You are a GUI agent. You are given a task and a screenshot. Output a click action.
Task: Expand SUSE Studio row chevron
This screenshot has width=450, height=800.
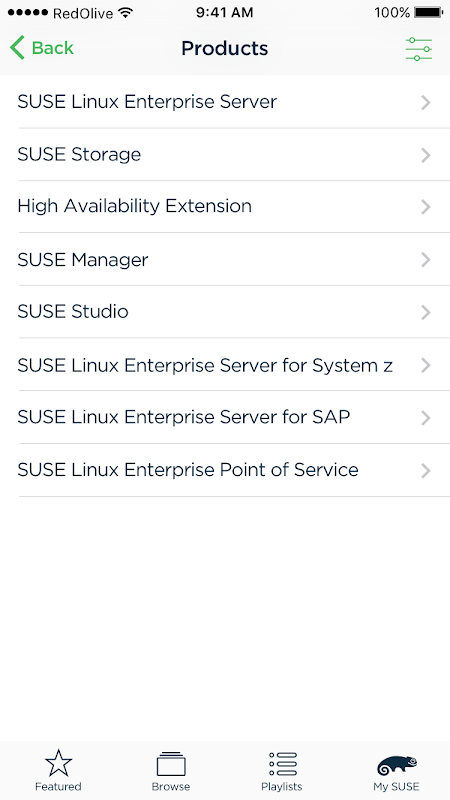[x=426, y=312]
